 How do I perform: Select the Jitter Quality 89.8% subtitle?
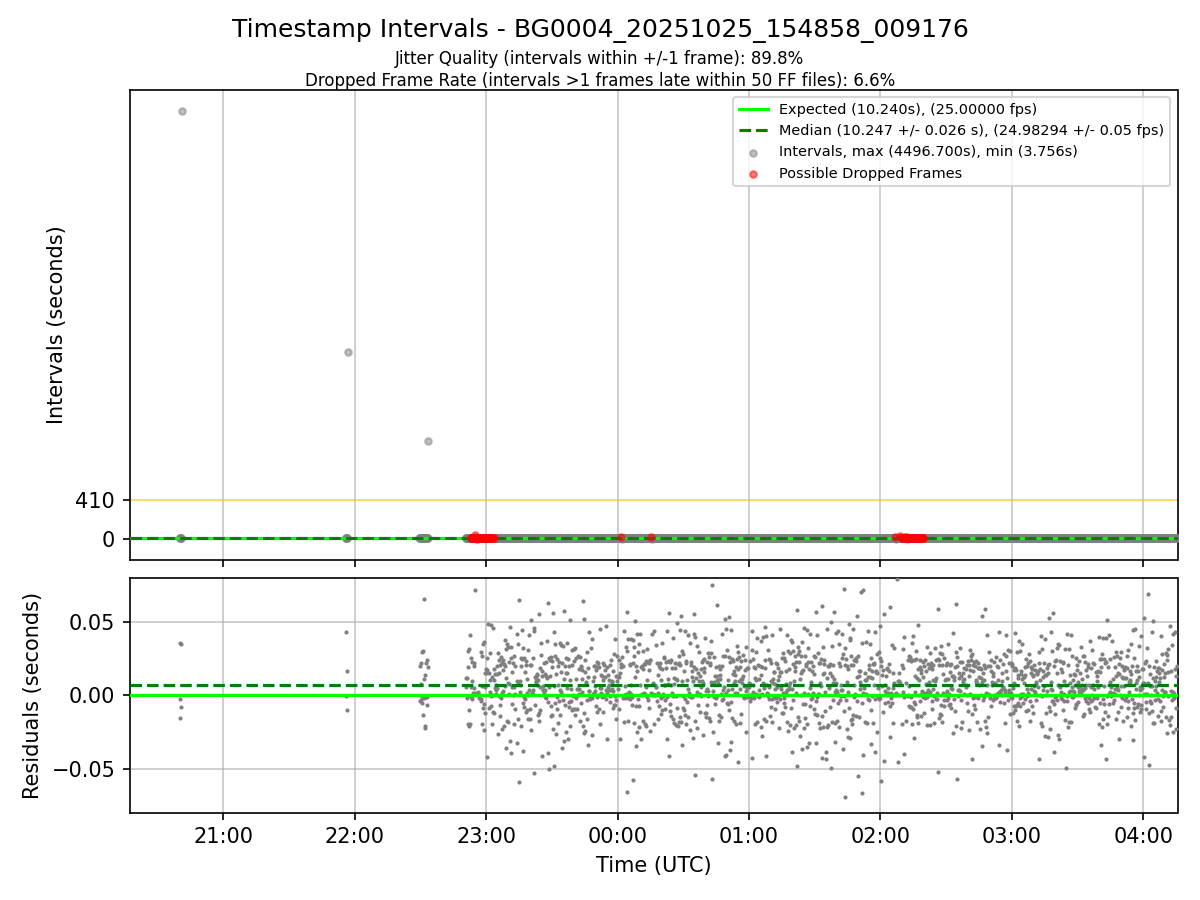point(599,58)
